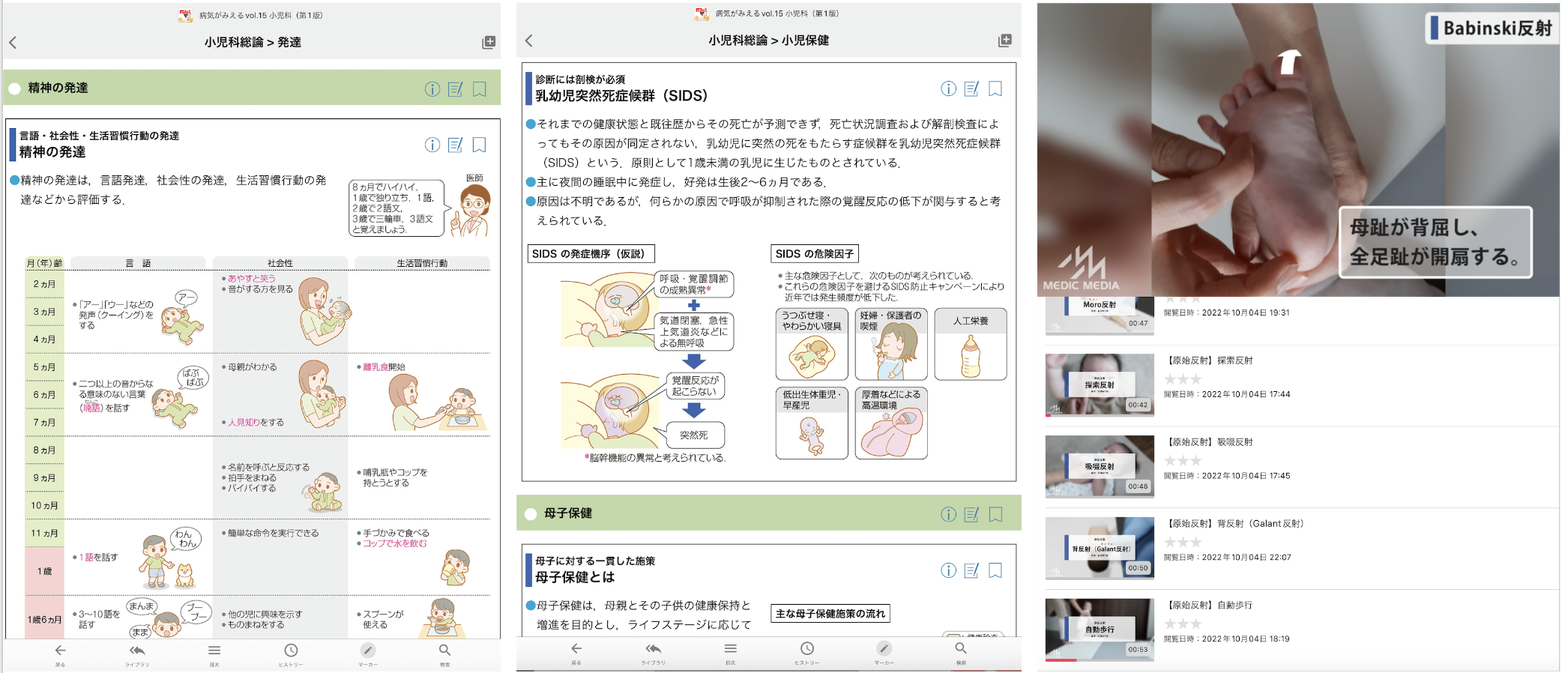This screenshot has width=1568, height=673.
Task: Open ヒストリー history in middle pane toolbar
Action: pos(807,653)
